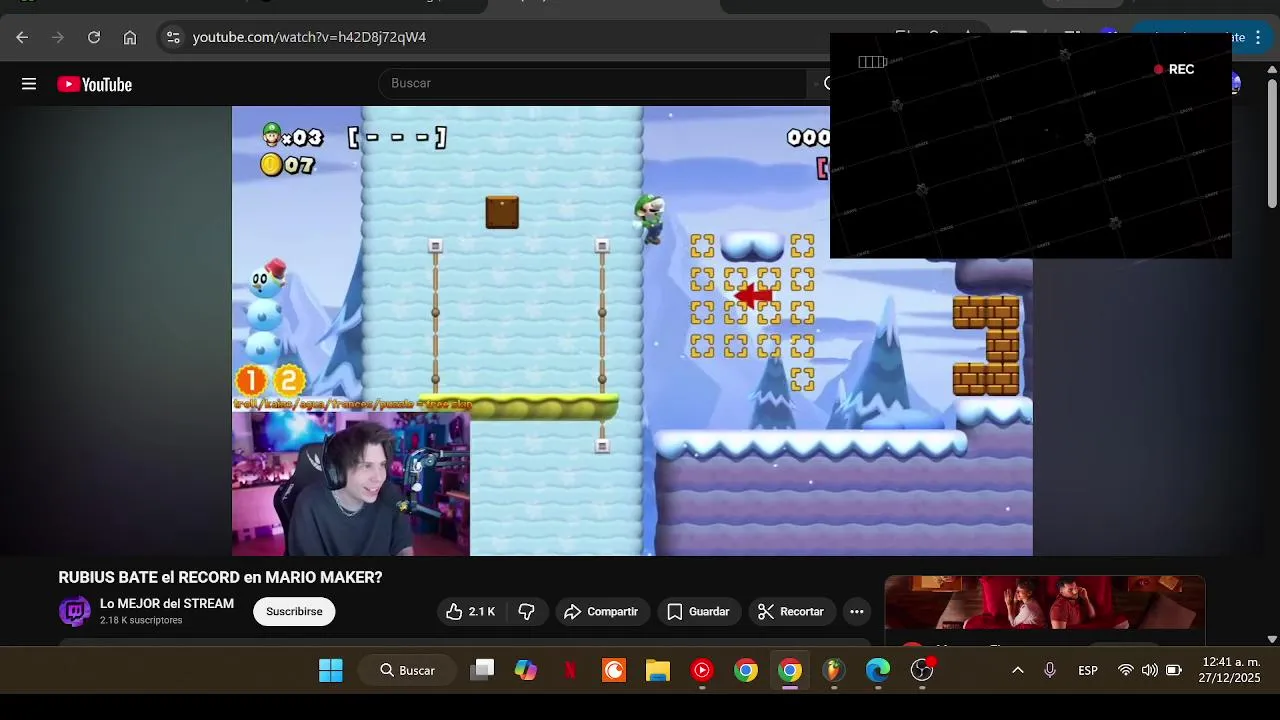
Task: Open the Lo MEJOR del STREAM channel link
Action: click(167, 604)
